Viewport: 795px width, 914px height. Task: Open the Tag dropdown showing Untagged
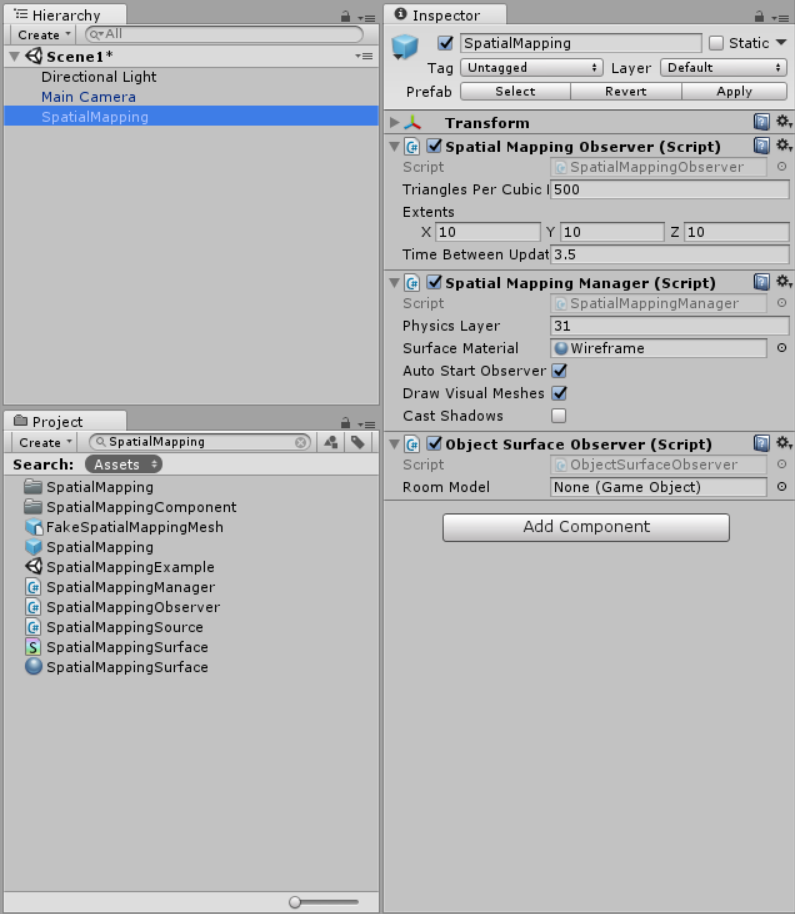[x=531, y=67]
